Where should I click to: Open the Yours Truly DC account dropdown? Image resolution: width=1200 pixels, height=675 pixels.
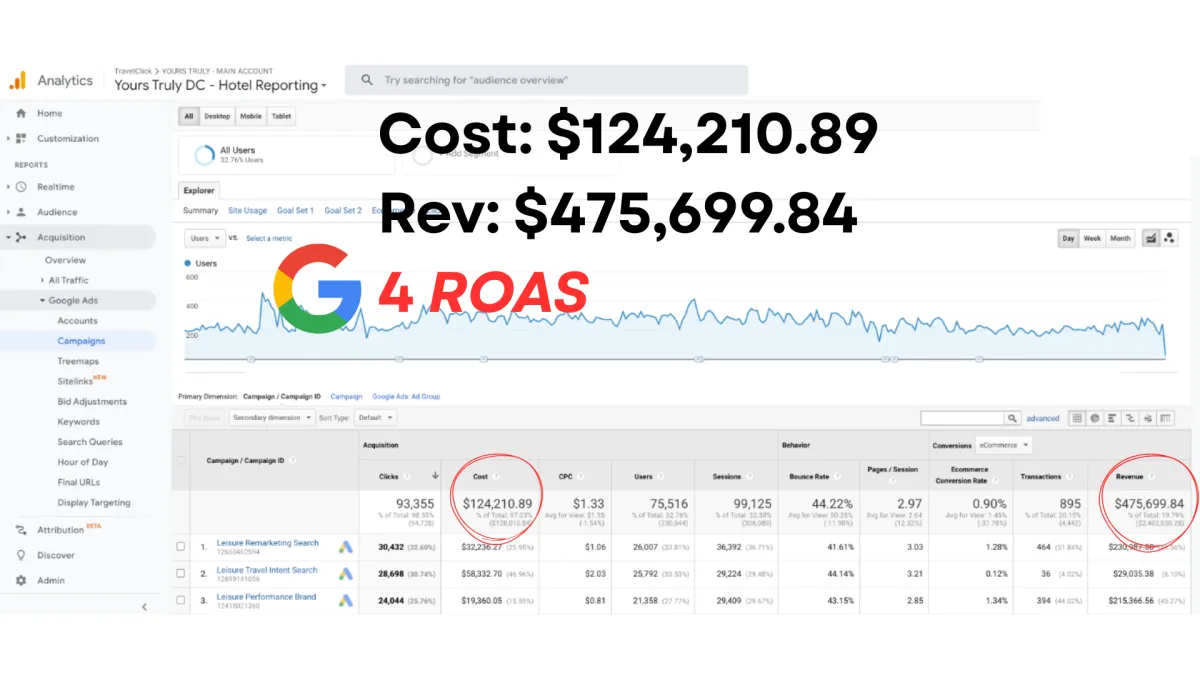[x=220, y=86]
